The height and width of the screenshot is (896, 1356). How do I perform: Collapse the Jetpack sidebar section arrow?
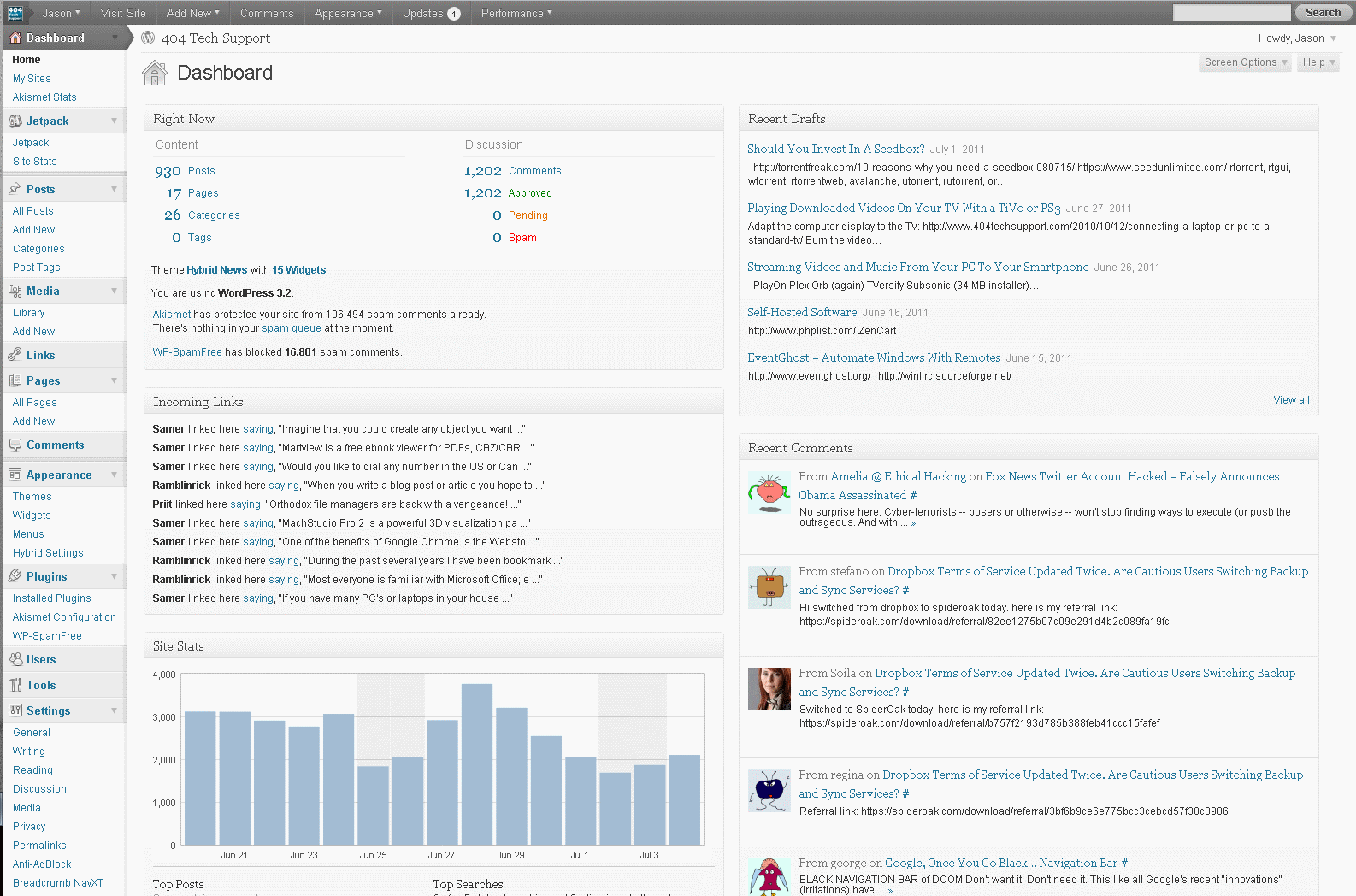pos(114,121)
